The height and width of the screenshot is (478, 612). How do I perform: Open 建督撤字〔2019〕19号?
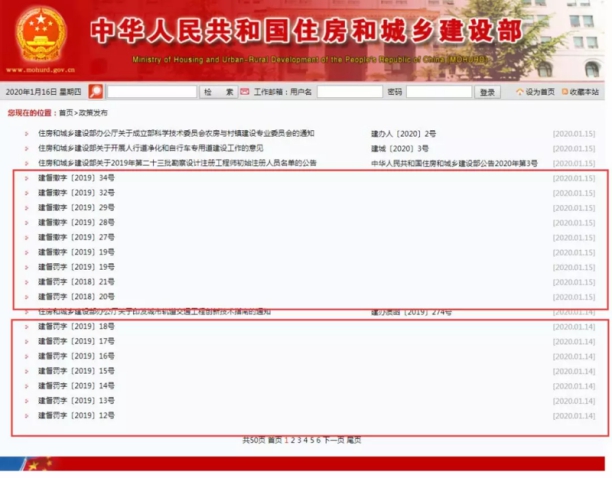(76, 252)
